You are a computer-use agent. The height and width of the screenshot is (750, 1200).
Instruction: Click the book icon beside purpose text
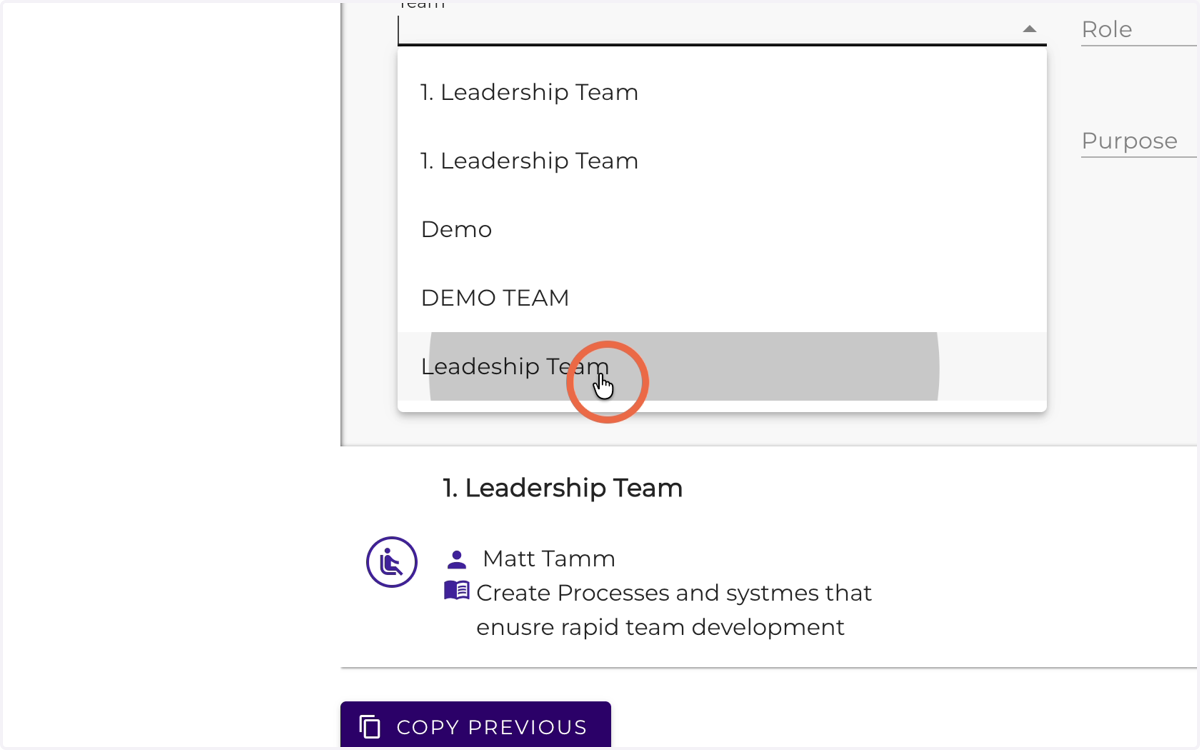(x=457, y=591)
